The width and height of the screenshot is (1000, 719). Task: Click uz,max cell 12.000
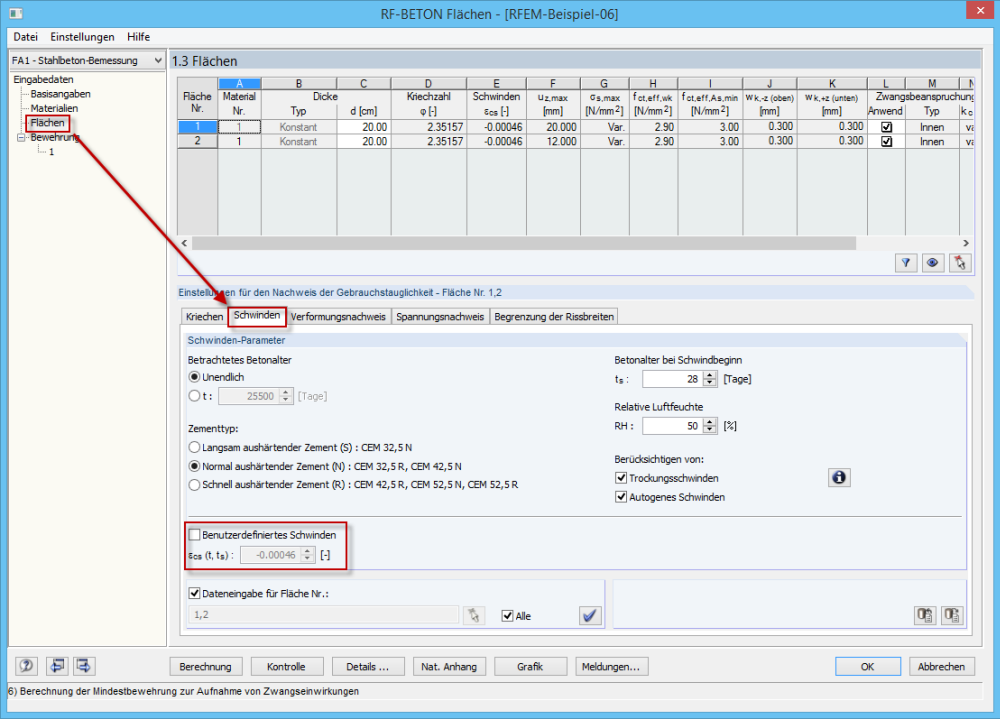pos(553,141)
